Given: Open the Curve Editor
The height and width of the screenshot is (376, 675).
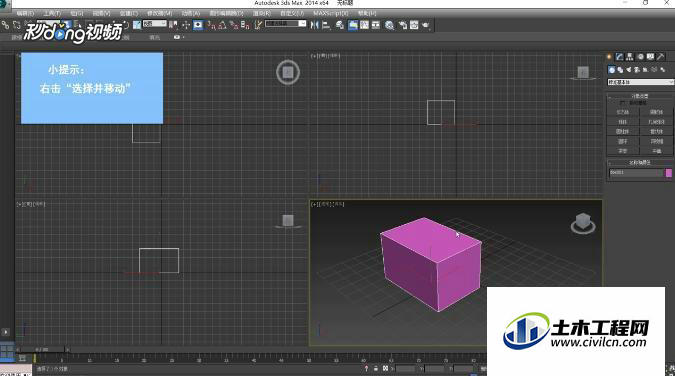Looking at the screenshot, I should coord(364,25).
